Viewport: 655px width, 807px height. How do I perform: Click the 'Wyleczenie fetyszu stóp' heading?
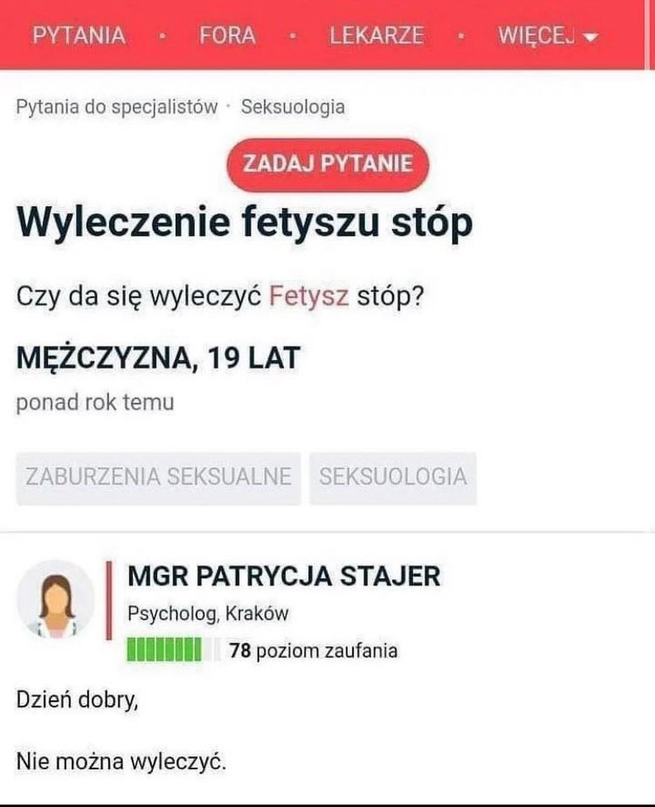coord(244,222)
